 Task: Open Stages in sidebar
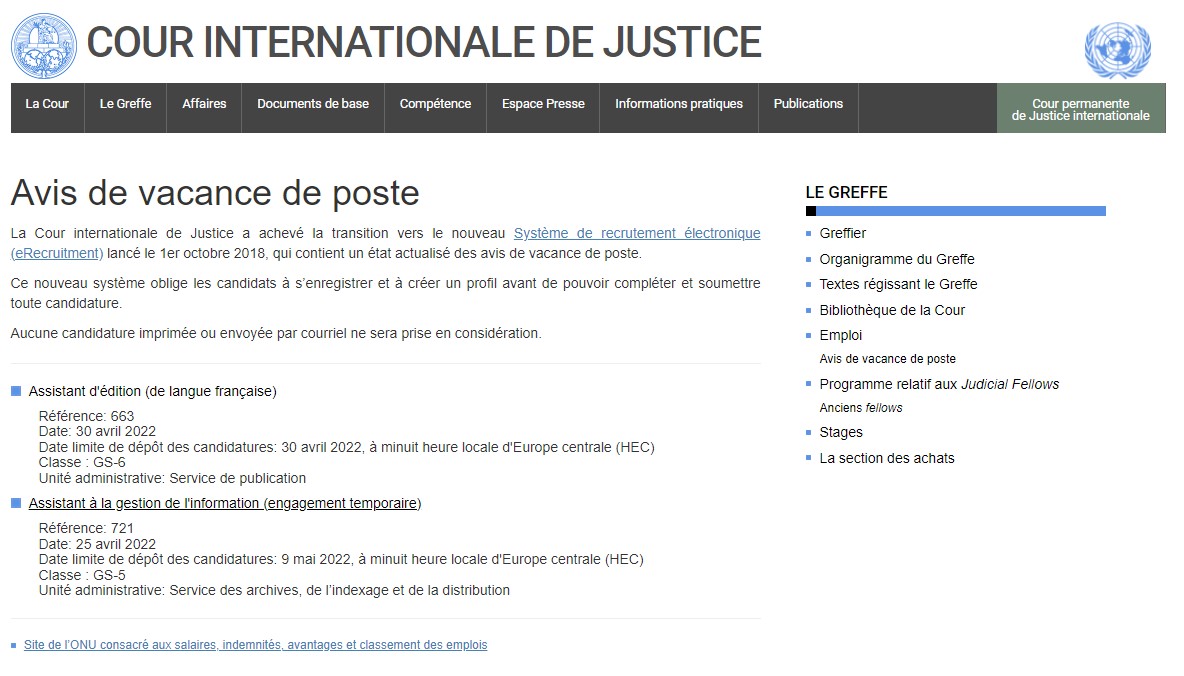(840, 433)
